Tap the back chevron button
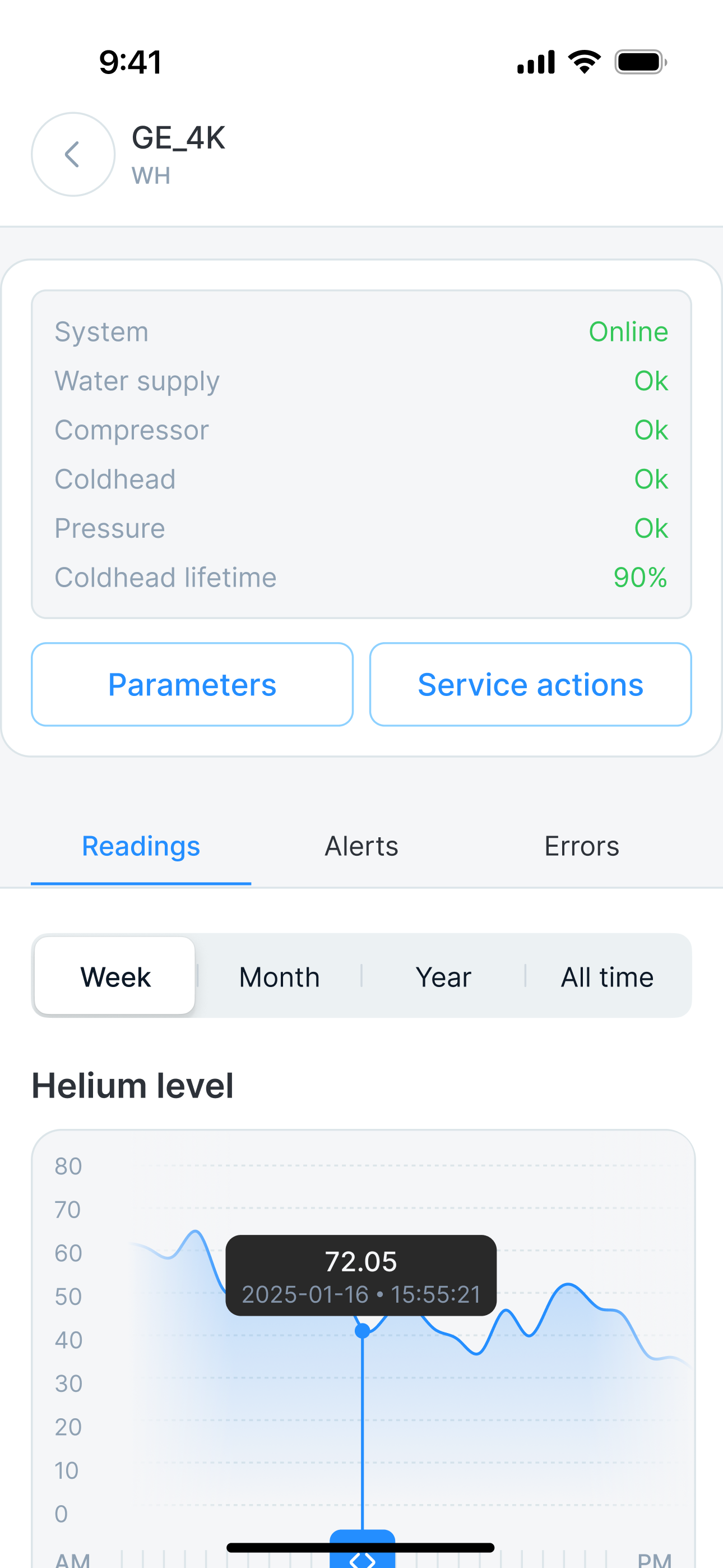Screen dimensions: 723x1568 (x=73, y=154)
